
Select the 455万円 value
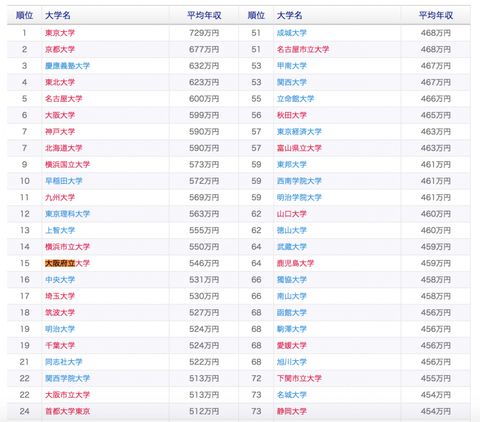point(436,379)
